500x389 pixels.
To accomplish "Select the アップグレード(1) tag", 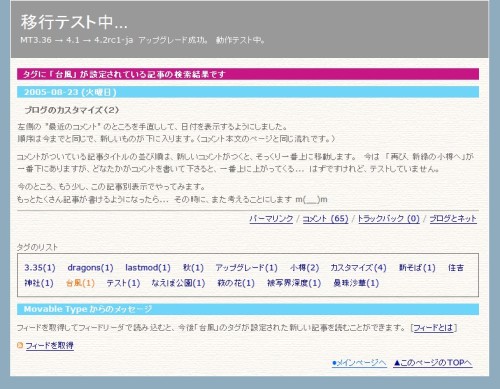I will 246,268.
